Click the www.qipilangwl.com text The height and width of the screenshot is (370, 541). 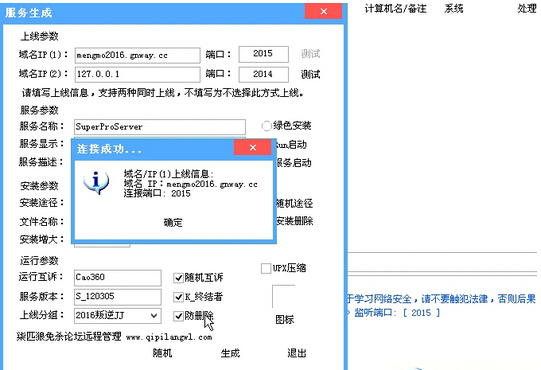click(x=169, y=337)
